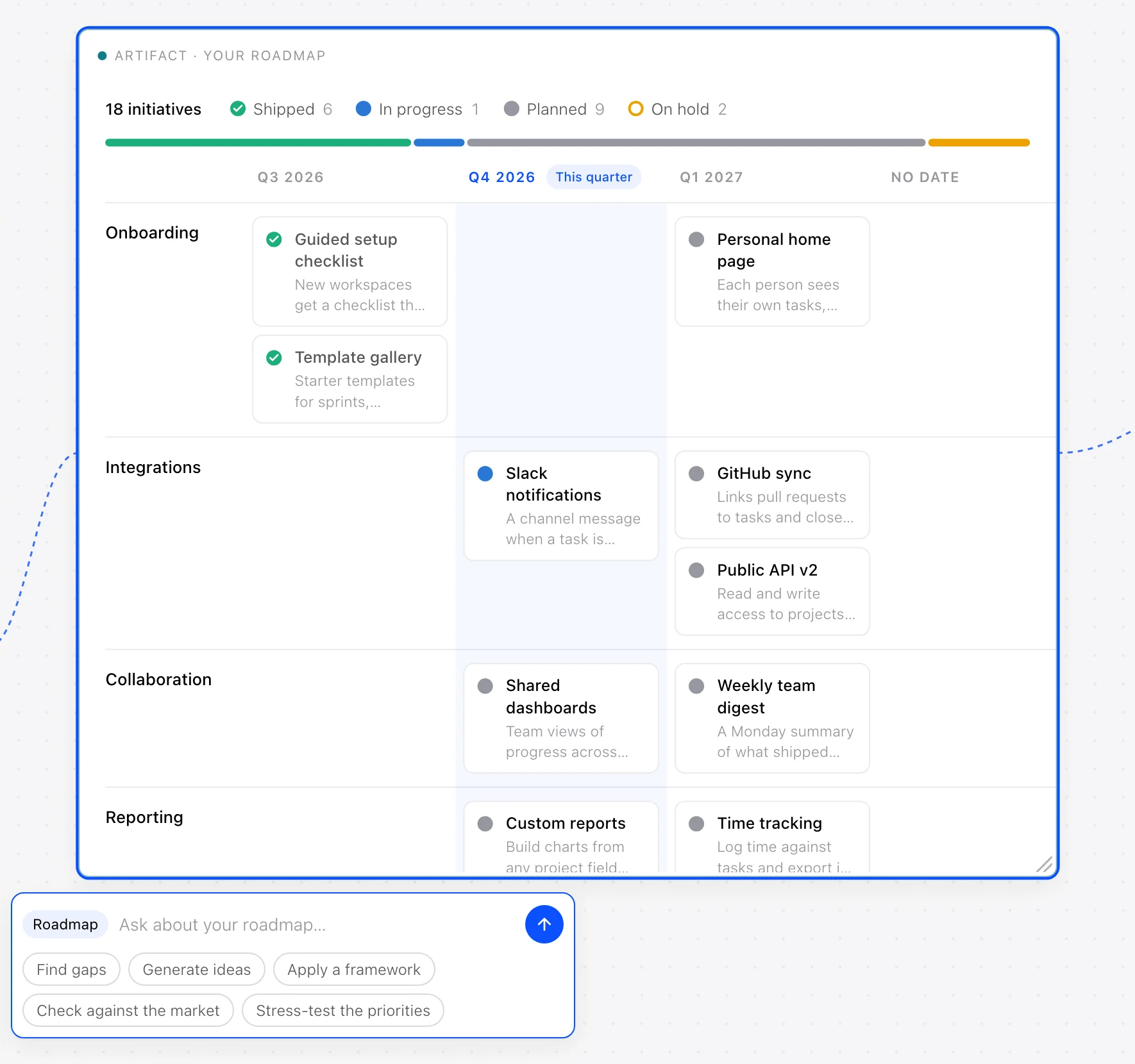
Task: Click the blue status dot on Slack notifications
Action: click(485, 474)
